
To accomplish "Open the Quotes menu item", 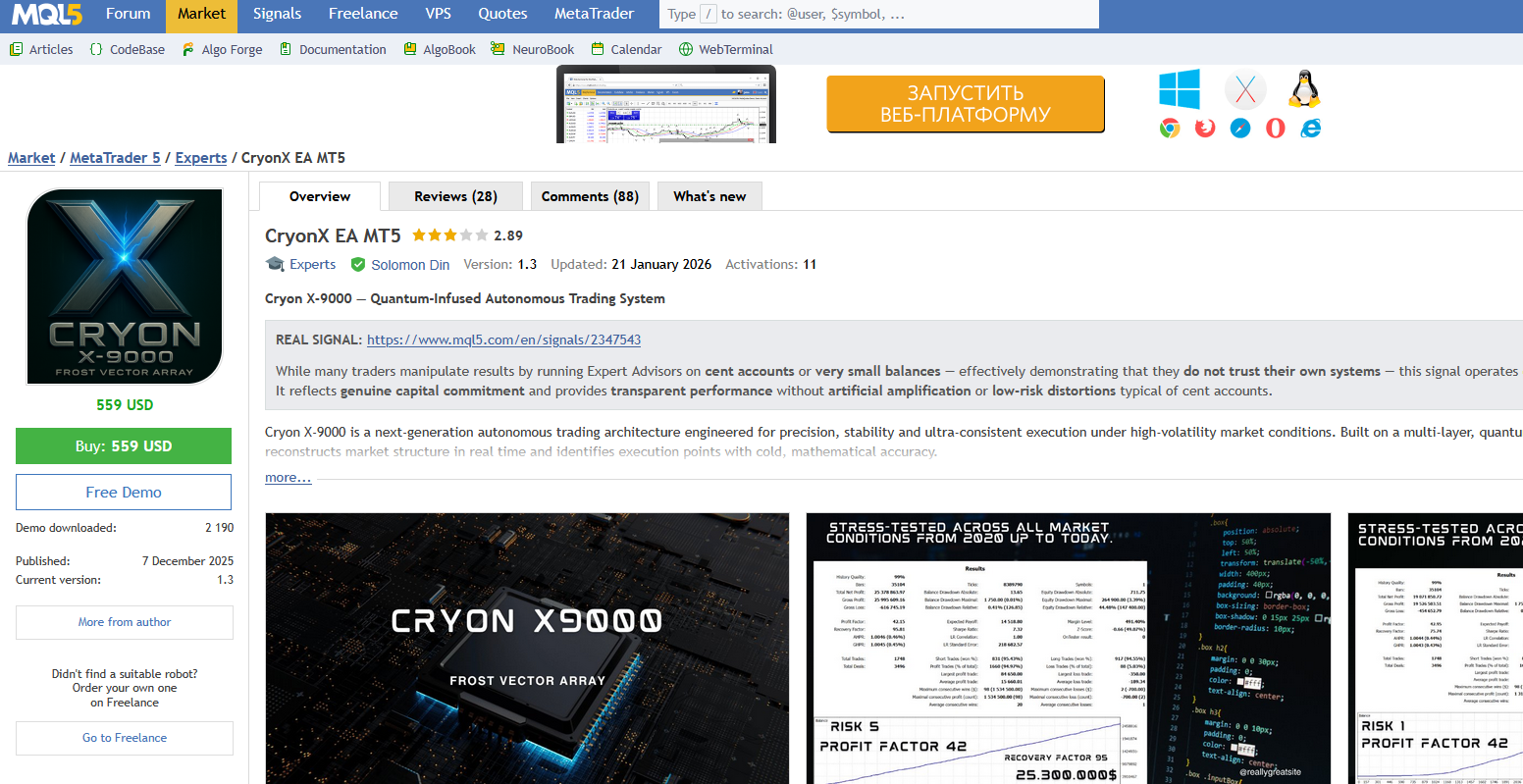I will [502, 14].
